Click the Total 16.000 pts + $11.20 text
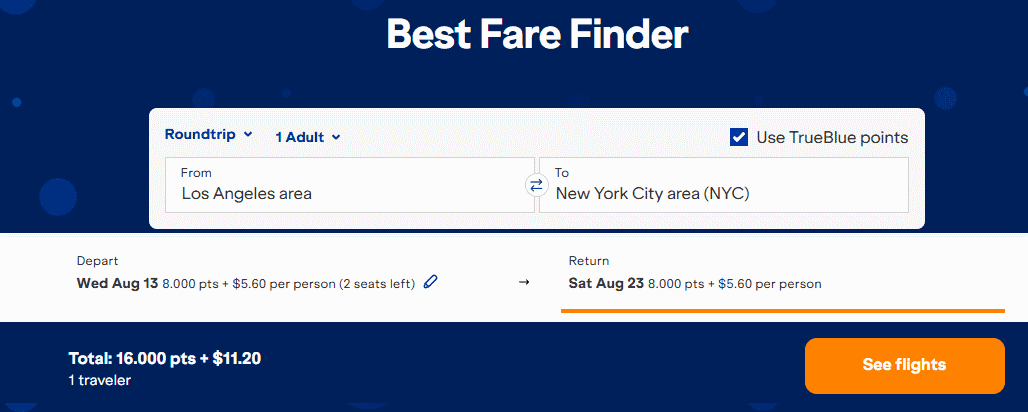1028x412 pixels. pyautogui.click(x=164, y=358)
